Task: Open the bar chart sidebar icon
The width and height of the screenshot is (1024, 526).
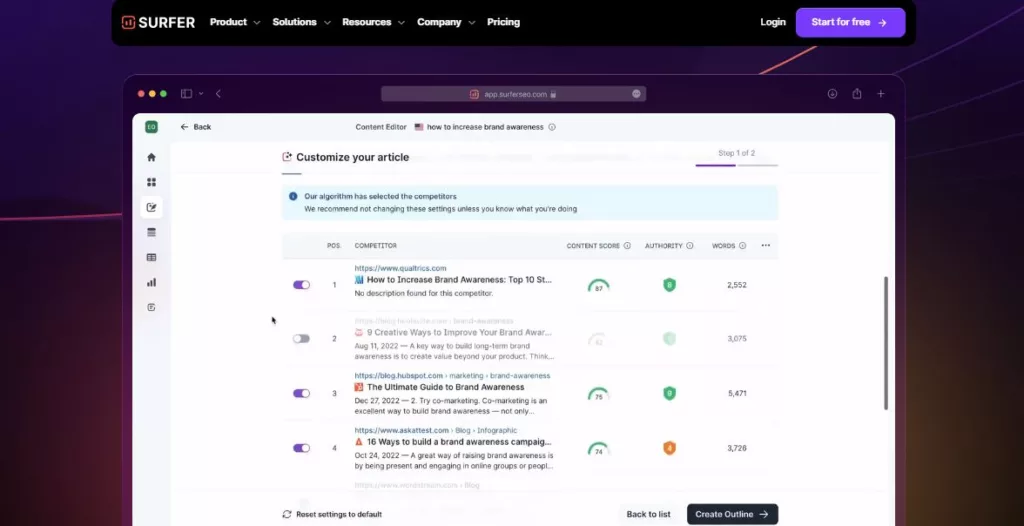Action: 152,282
